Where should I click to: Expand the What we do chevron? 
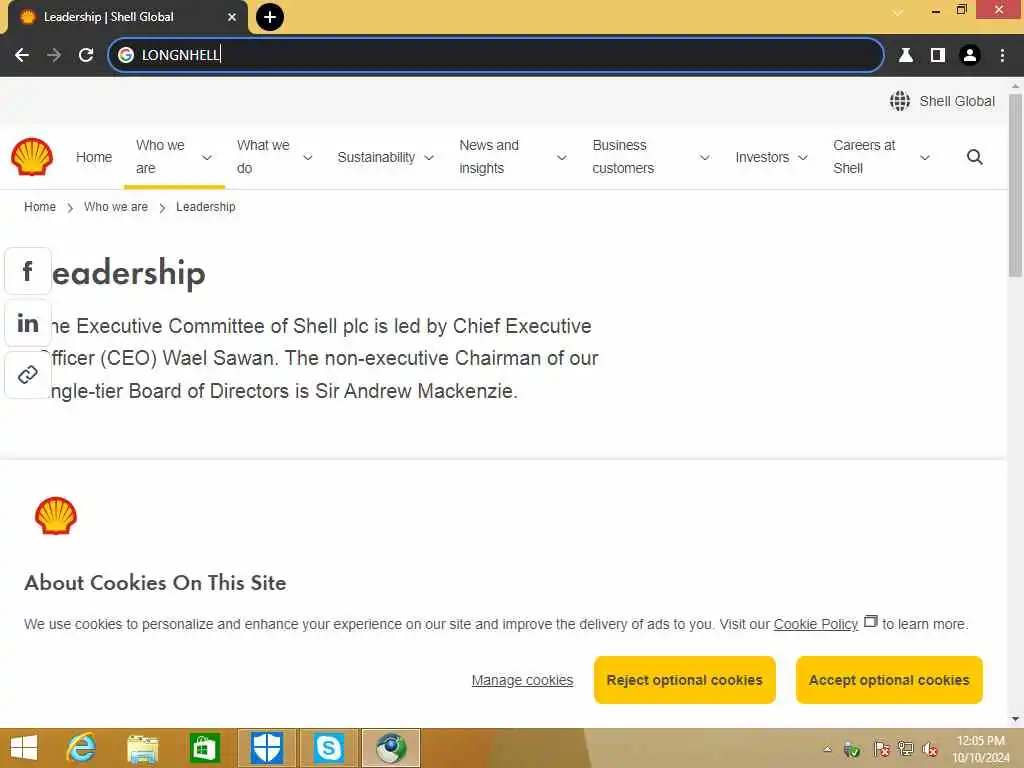point(308,157)
